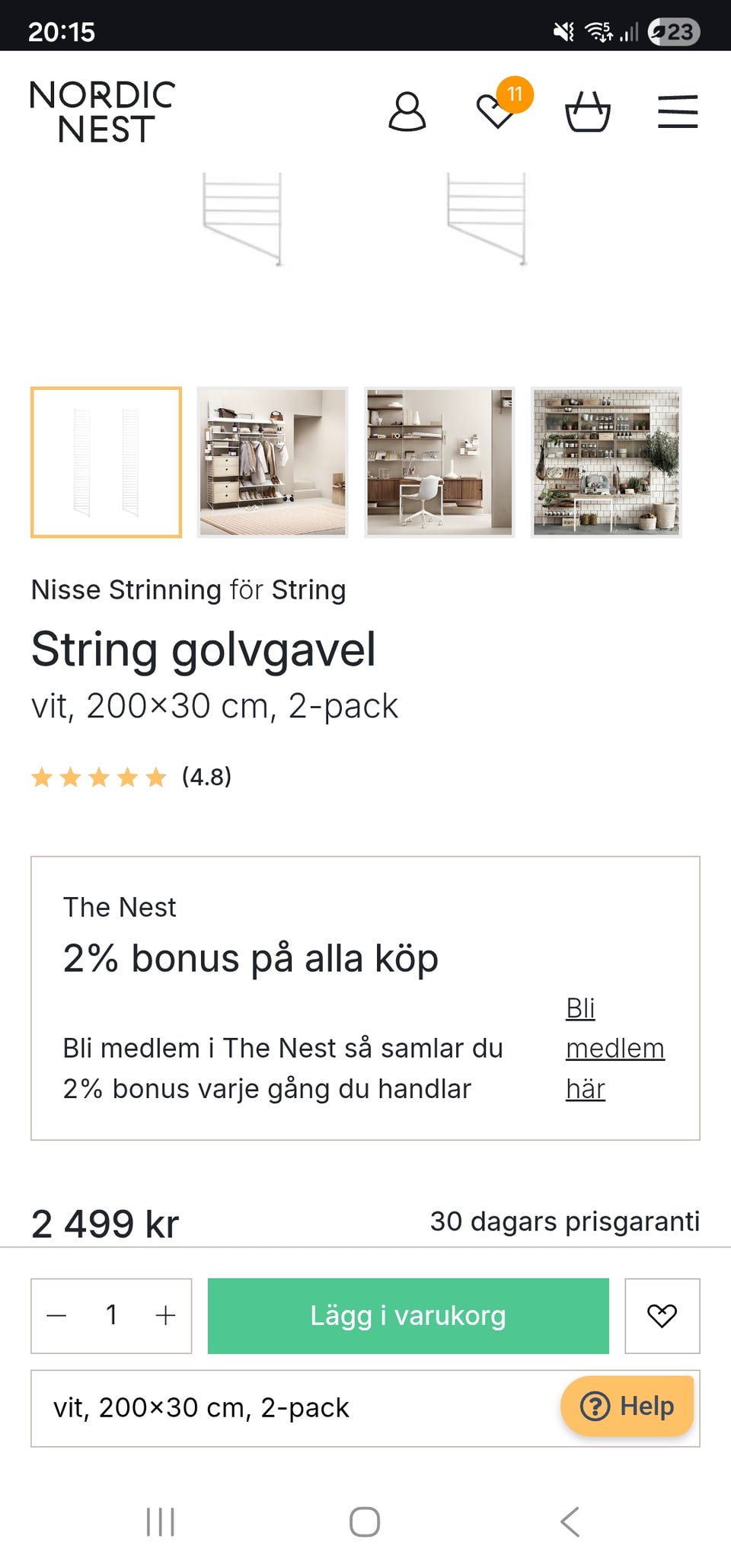731x1568 pixels.
Task: Open the account profile icon
Action: click(x=408, y=111)
